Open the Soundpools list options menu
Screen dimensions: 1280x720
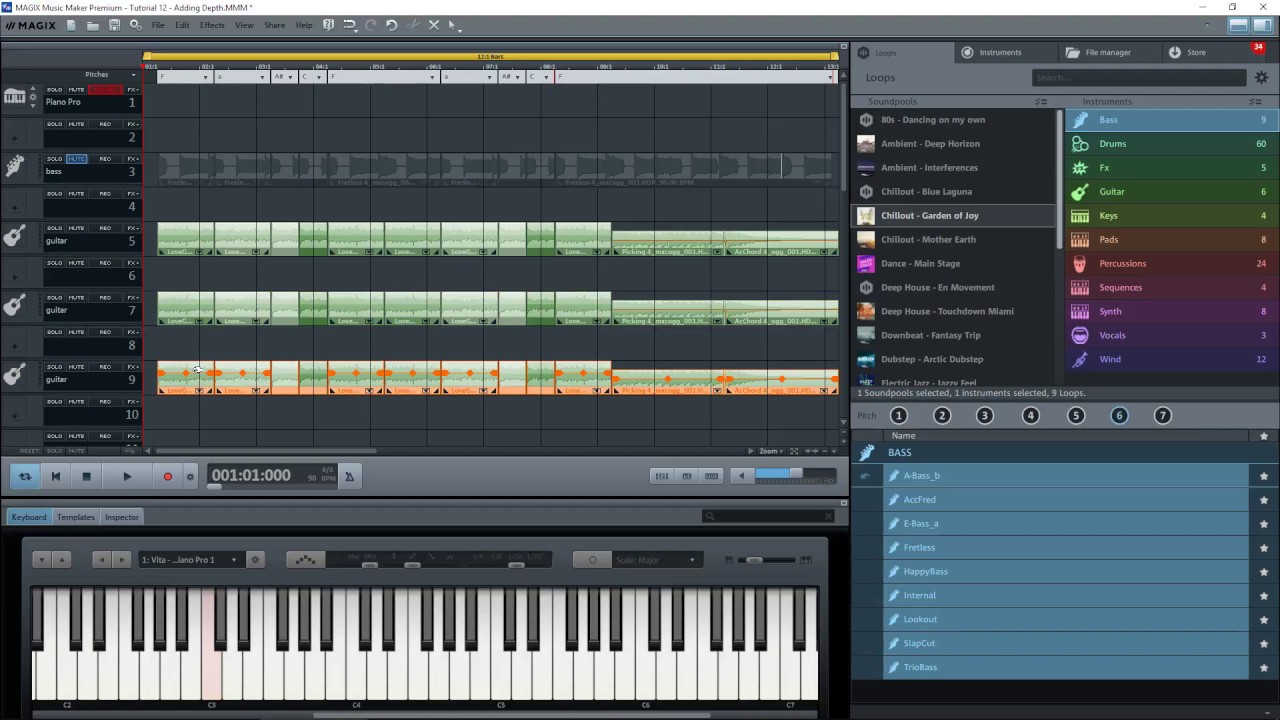1041,101
